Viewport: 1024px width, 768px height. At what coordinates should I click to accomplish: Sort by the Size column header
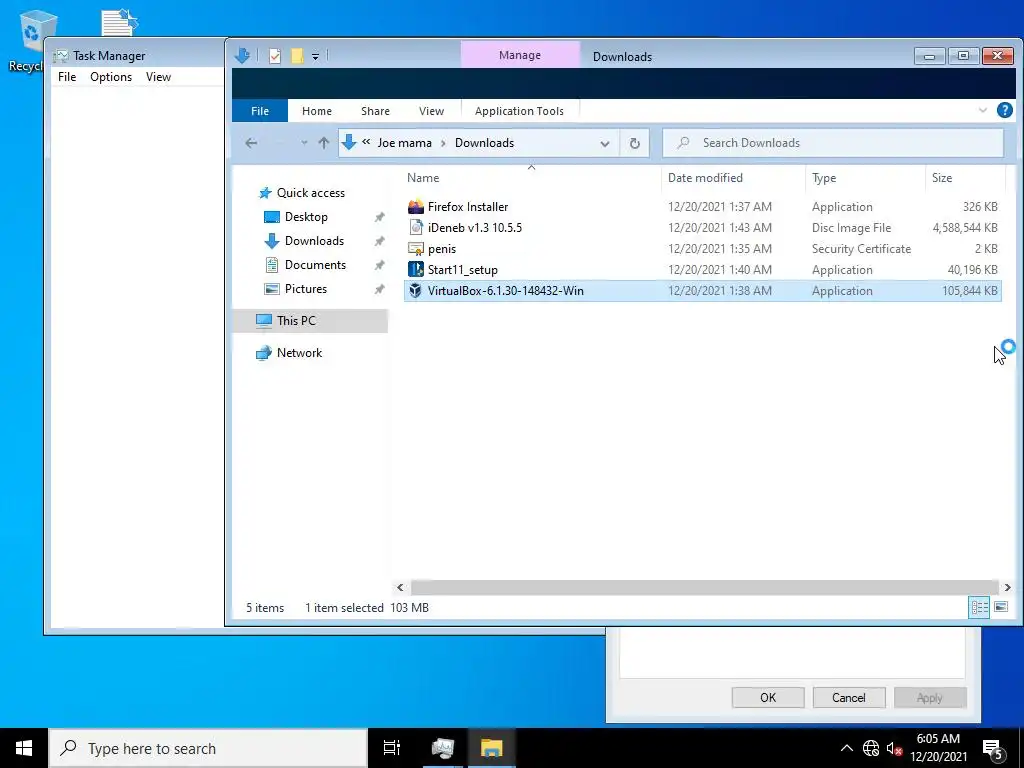pos(942,178)
